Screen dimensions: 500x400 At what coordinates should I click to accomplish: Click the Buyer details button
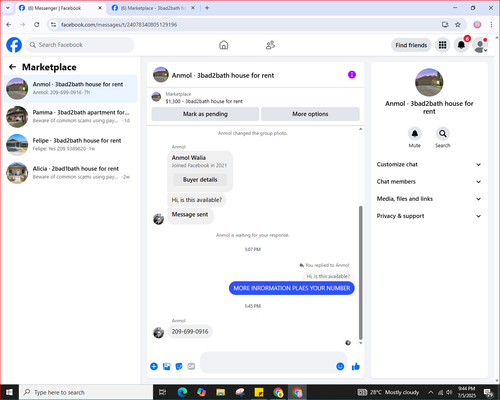[x=200, y=180]
